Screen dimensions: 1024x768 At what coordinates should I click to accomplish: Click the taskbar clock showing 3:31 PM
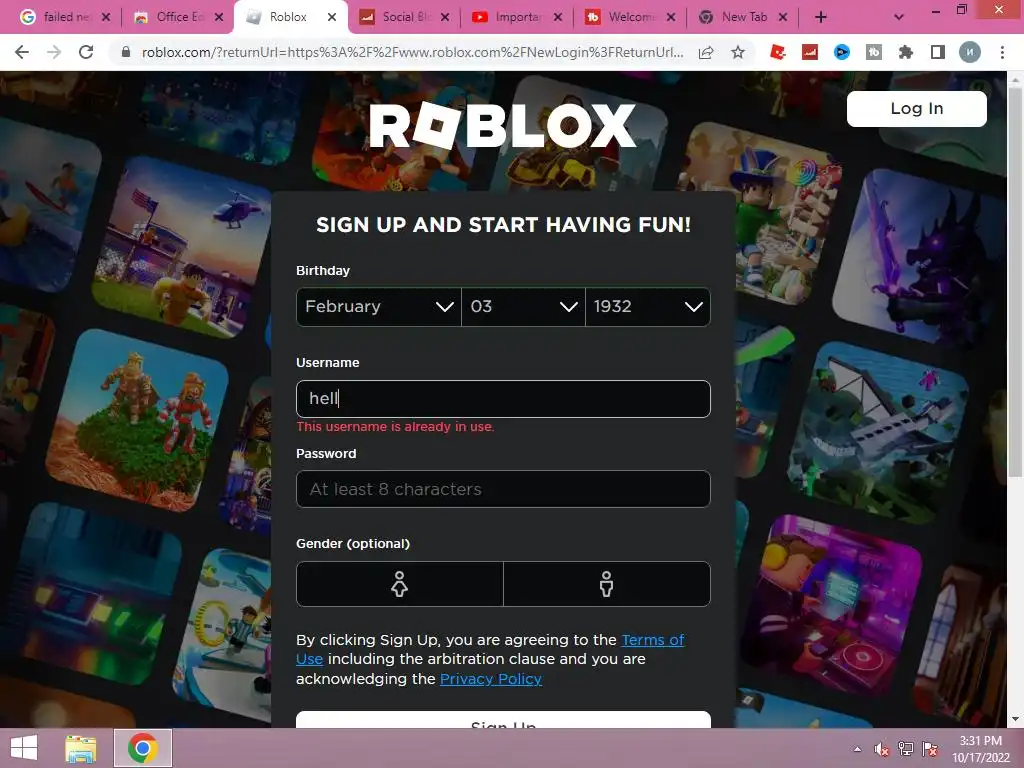coord(980,749)
